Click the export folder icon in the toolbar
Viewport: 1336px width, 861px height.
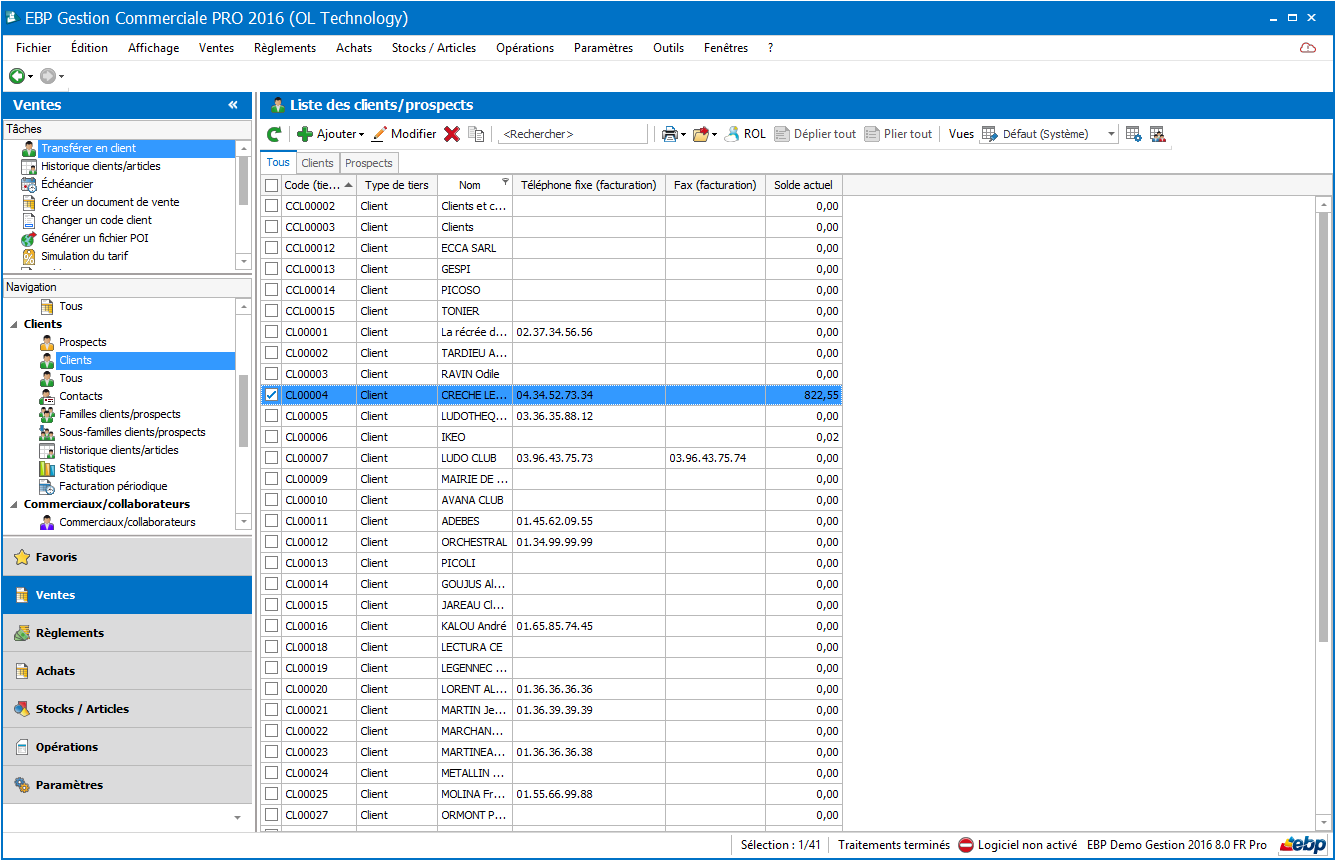click(x=700, y=134)
